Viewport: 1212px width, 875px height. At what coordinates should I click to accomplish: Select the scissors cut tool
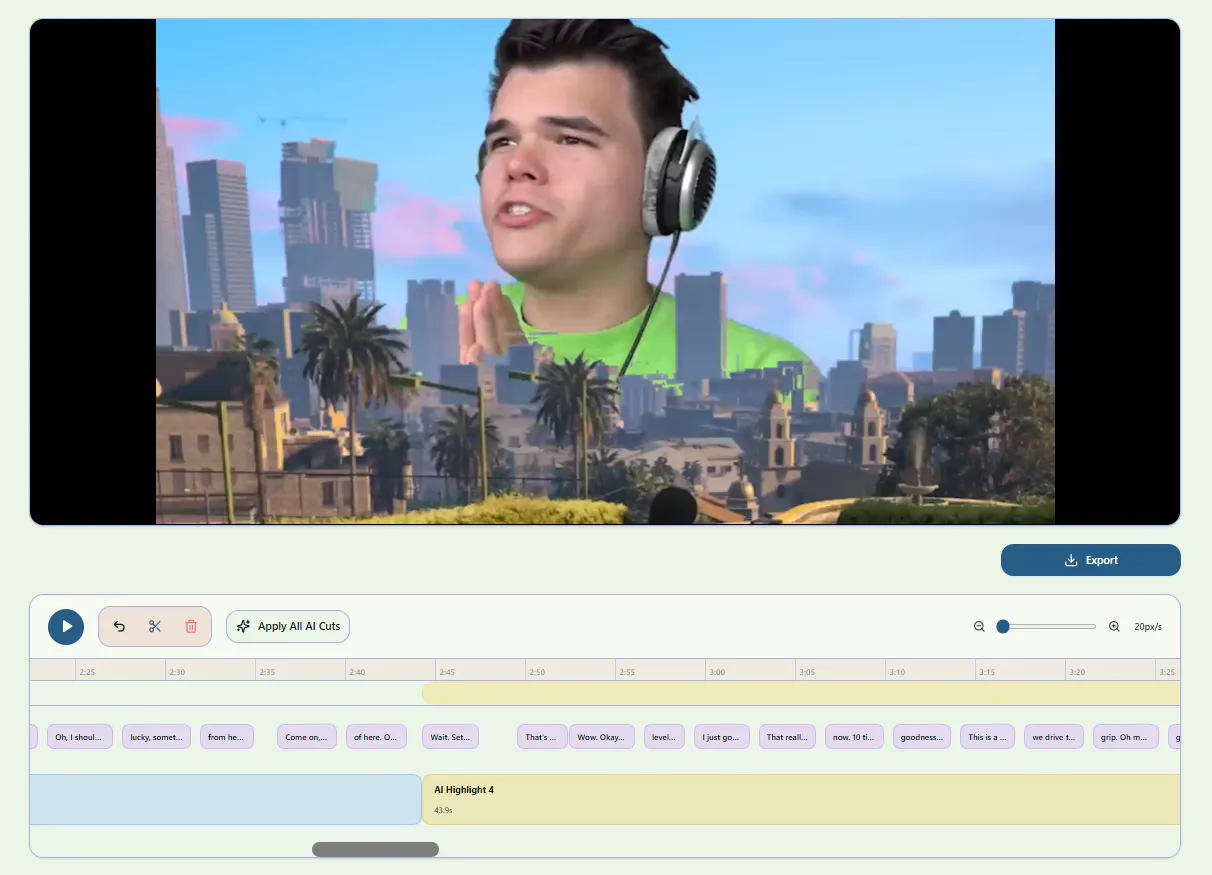tap(155, 626)
